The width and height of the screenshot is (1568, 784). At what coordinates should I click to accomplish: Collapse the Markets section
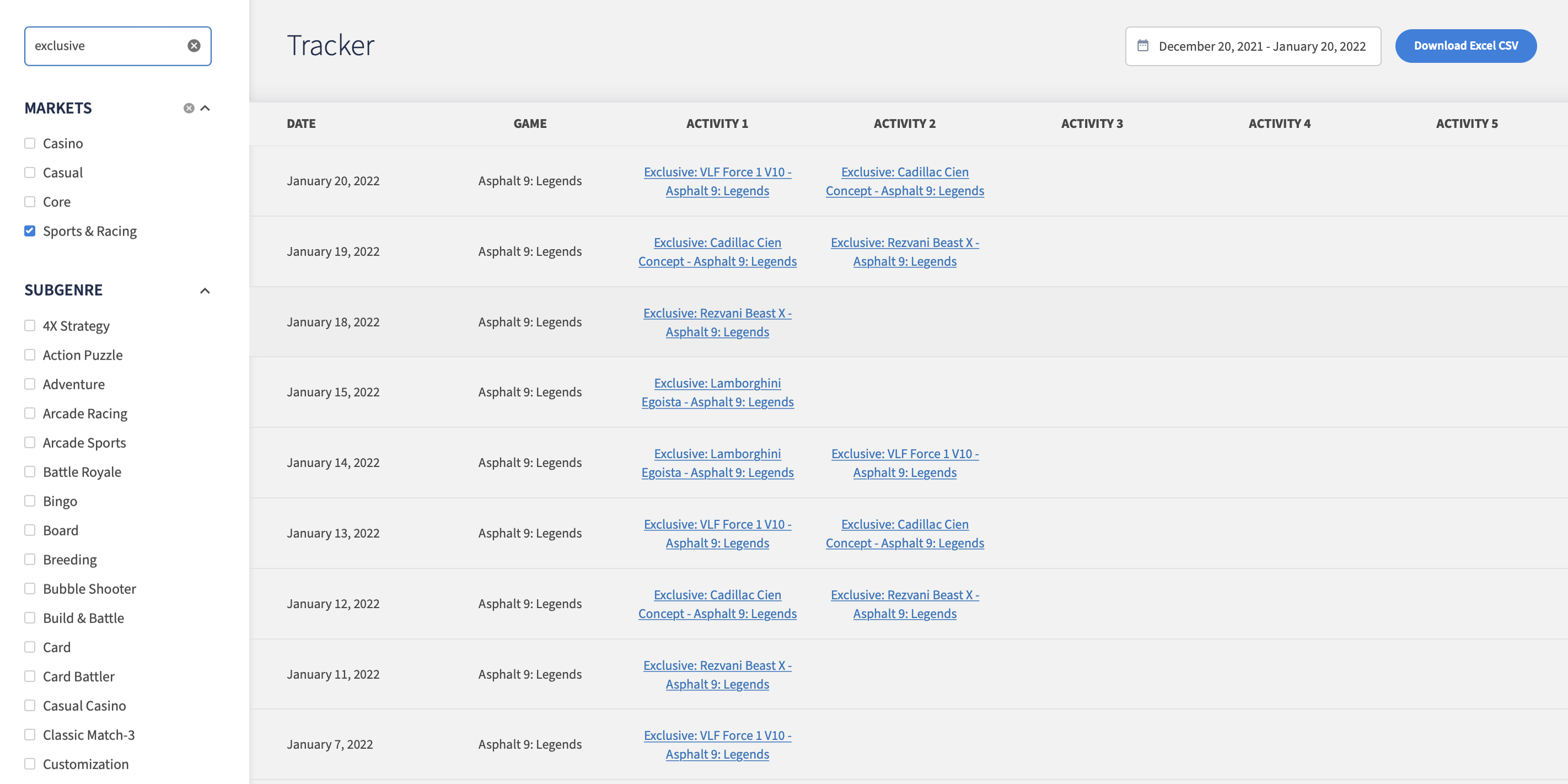205,109
